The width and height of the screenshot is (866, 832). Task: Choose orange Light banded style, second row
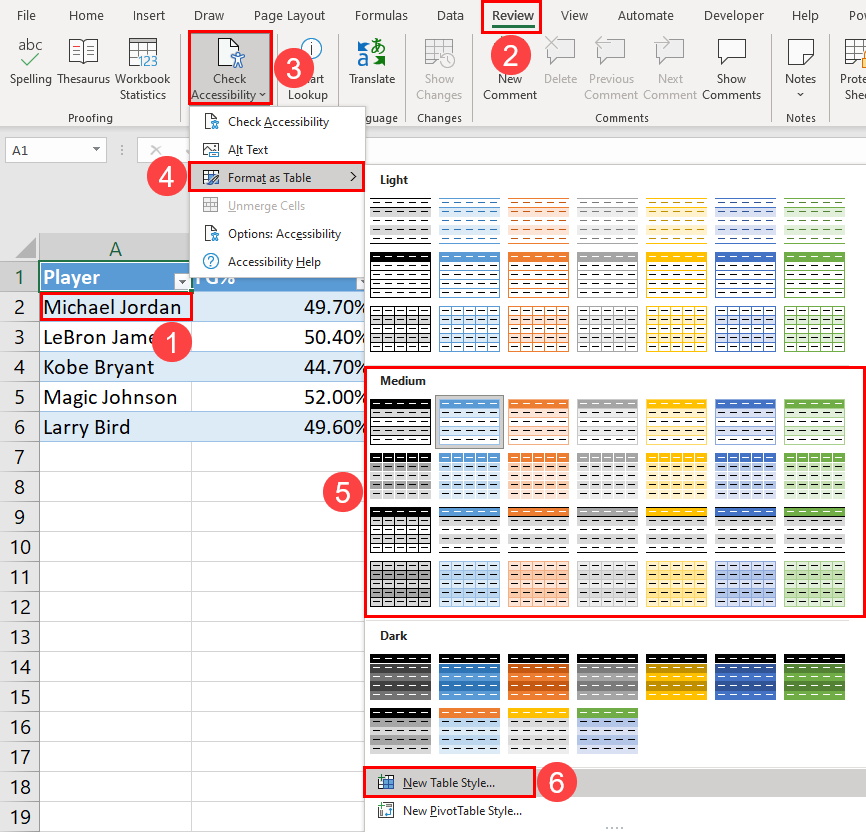pos(538,275)
